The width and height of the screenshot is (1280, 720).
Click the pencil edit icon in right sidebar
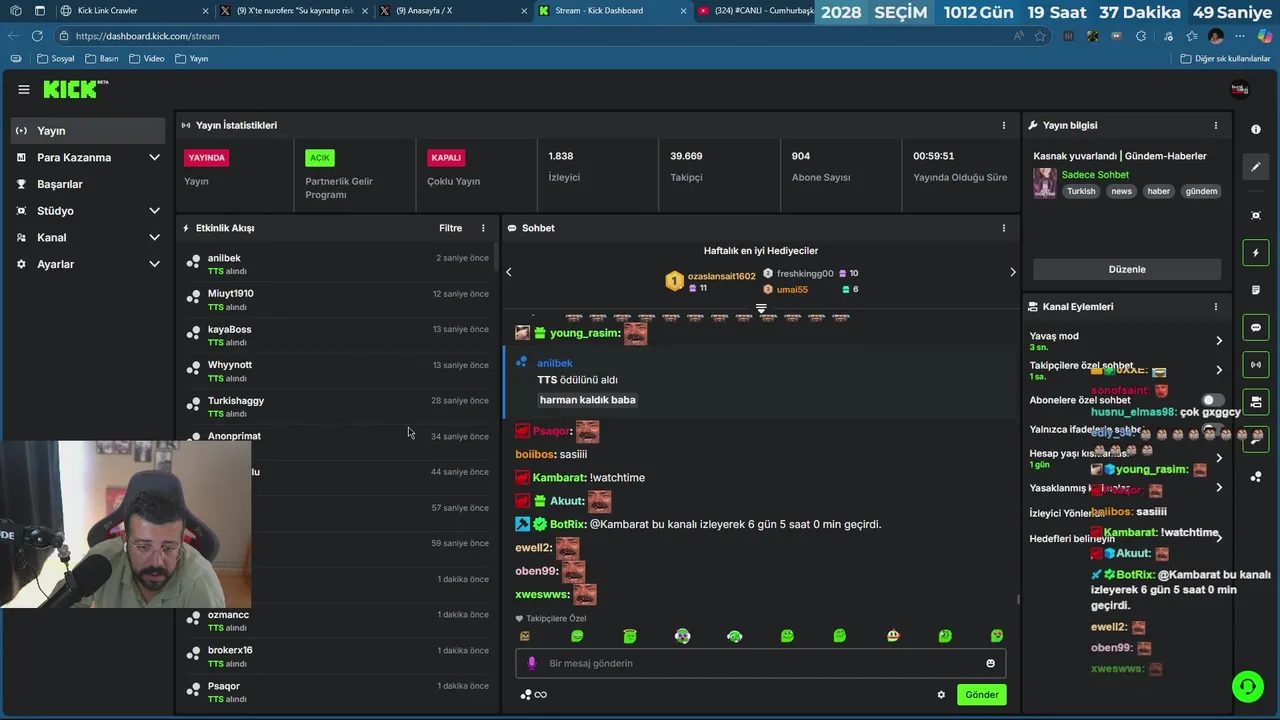(1256, 167)
